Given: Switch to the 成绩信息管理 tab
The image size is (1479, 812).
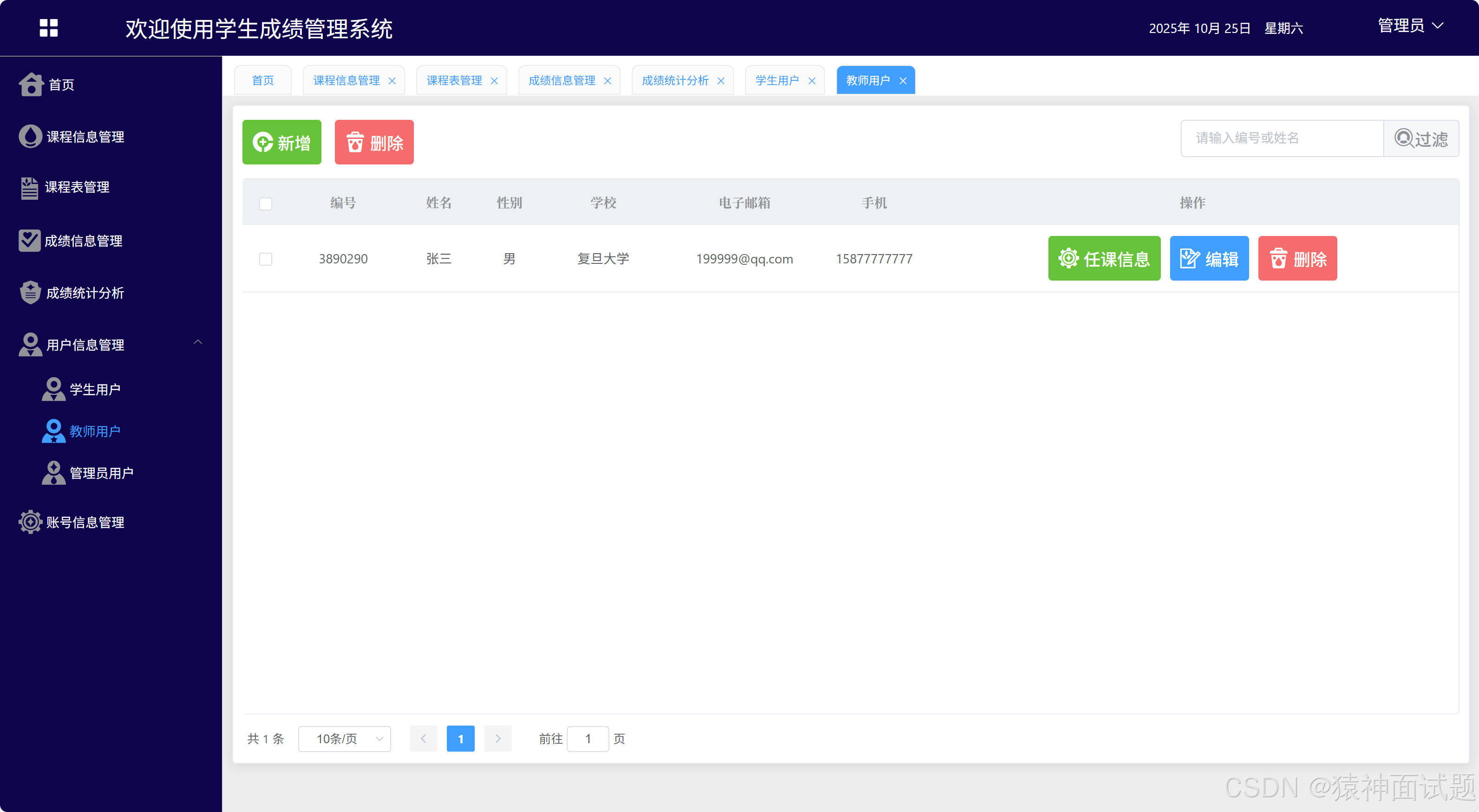Looking at the screenshot, I should [x=562, y=80].
